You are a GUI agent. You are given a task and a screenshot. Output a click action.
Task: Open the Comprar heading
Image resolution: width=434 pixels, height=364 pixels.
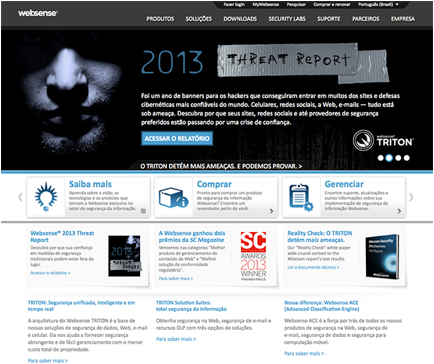click(214, 184)
